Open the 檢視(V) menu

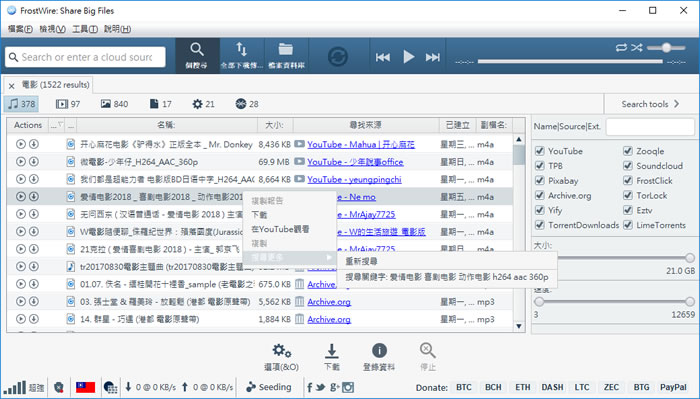(x=52, y=29)
